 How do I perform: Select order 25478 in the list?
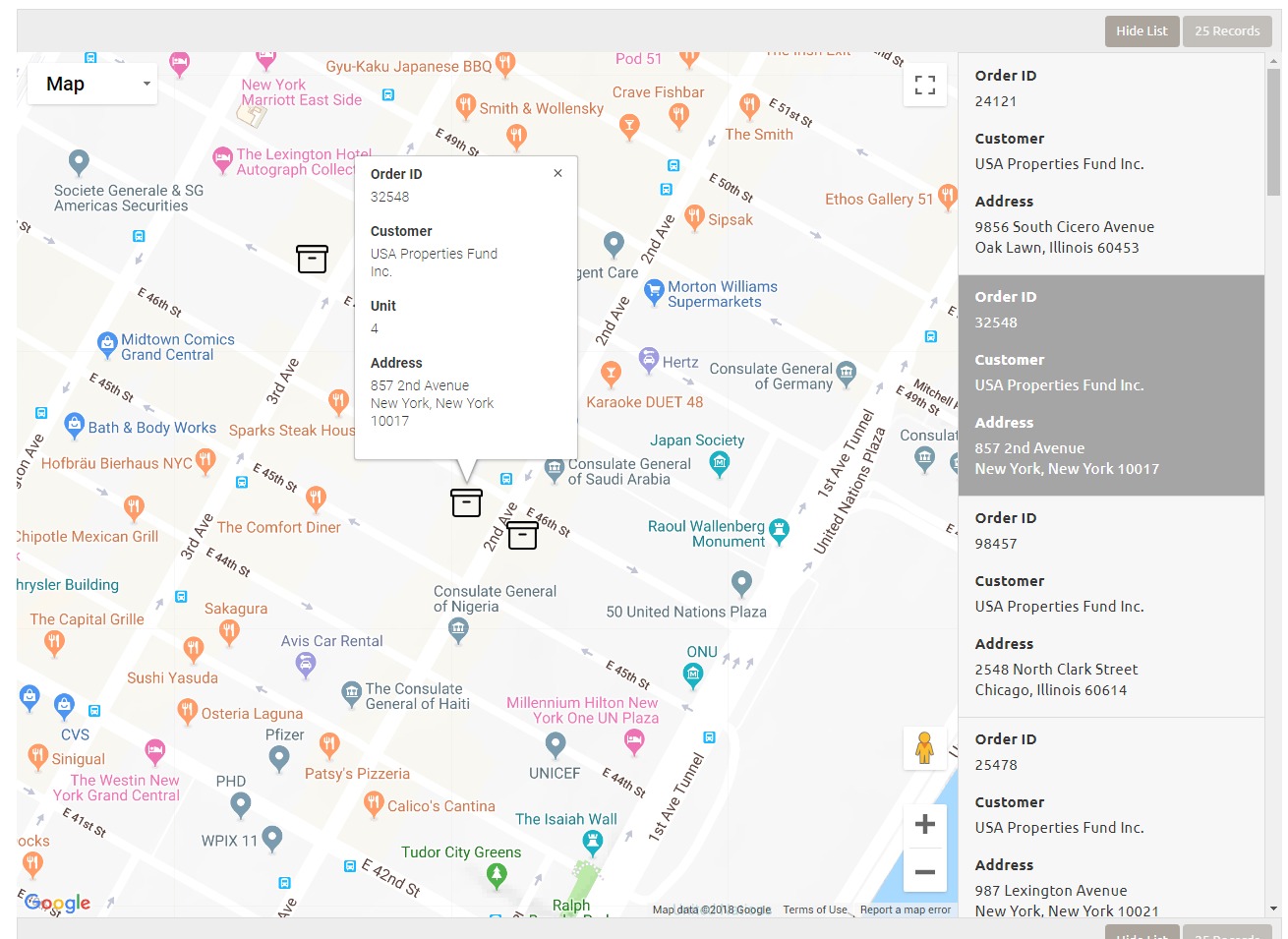coord(1111,818)
